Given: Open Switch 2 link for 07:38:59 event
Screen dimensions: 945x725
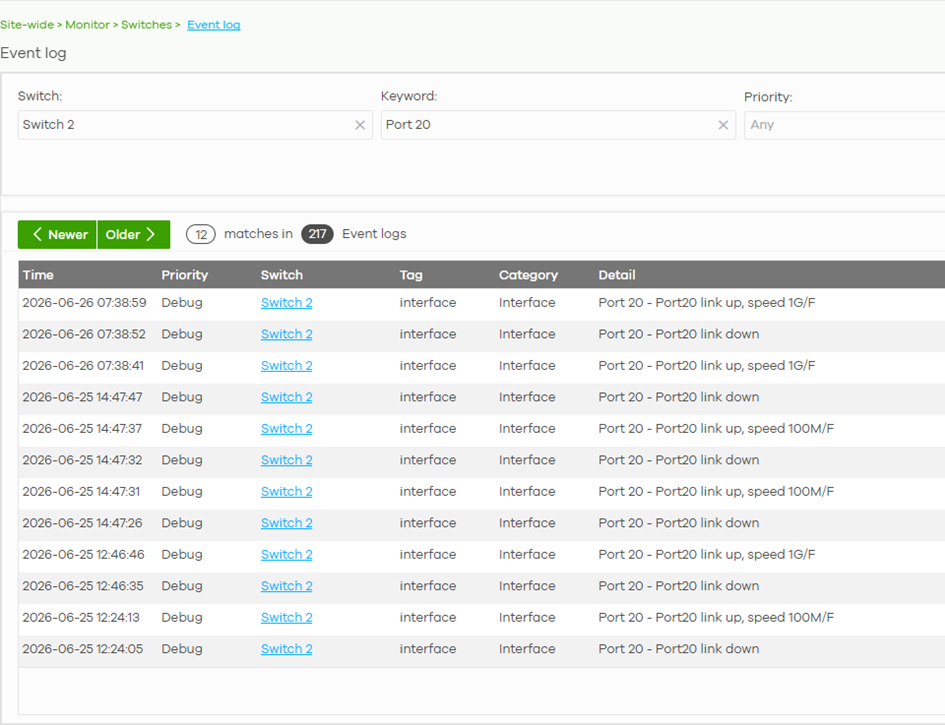Looking at the screenshot, I should (x=286, y=303).
